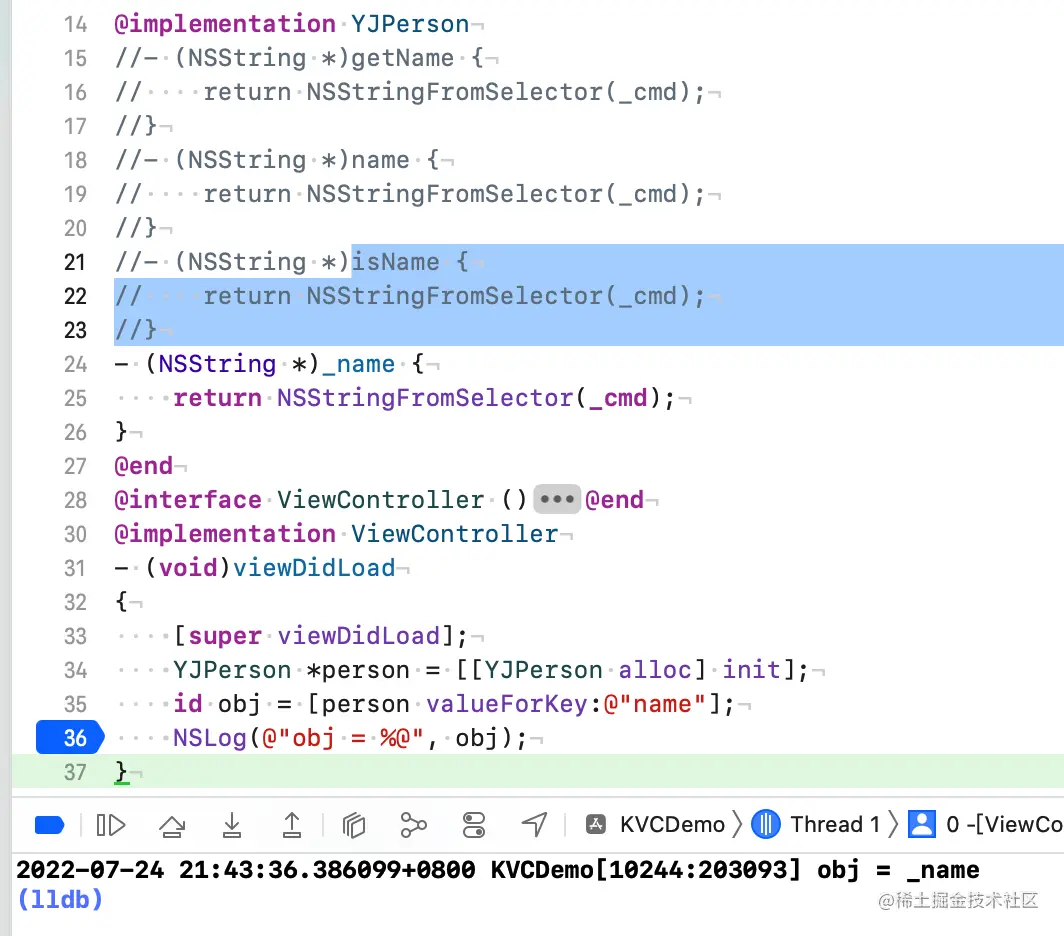Viewport: 1064px width, 936px height.
Task: Continue program execution in the debug bar
Action: pos(111,825)
